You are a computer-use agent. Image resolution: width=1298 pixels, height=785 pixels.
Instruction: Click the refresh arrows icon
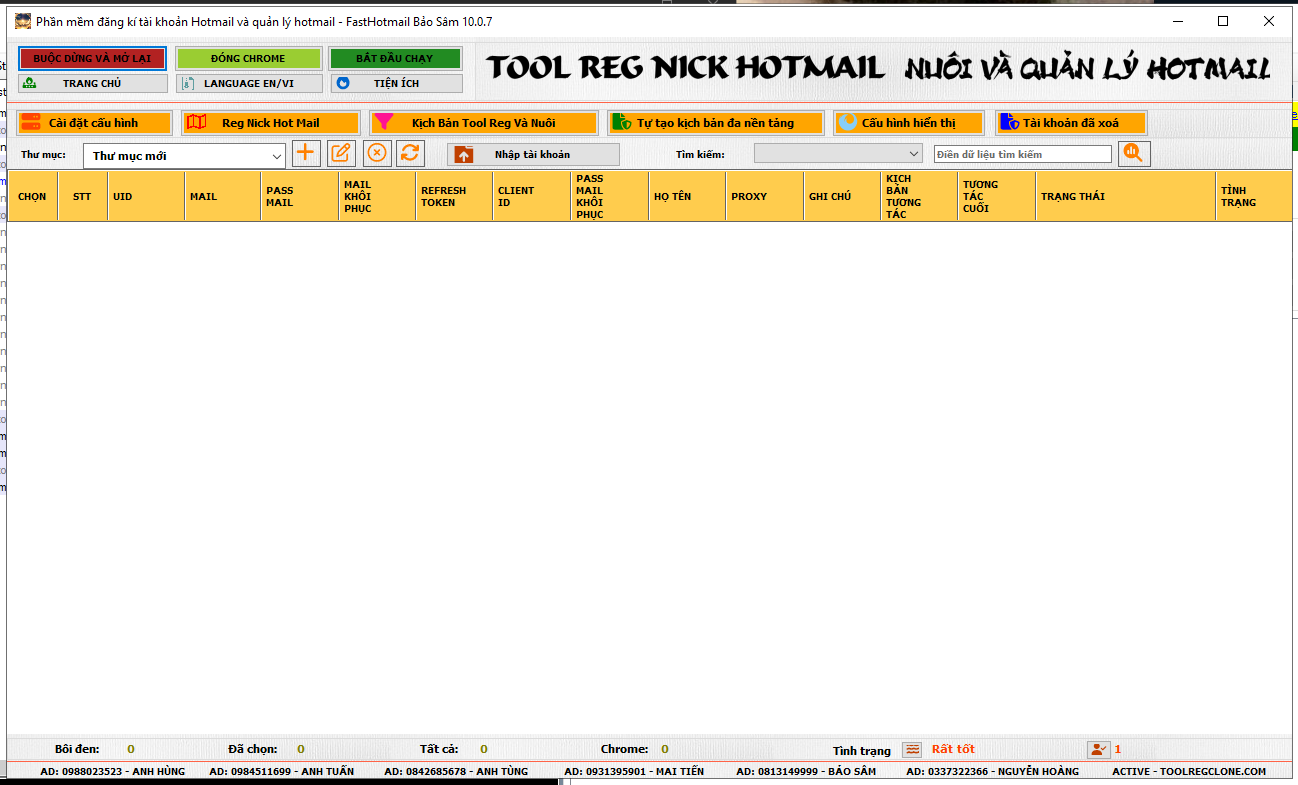tap(410, 153)
